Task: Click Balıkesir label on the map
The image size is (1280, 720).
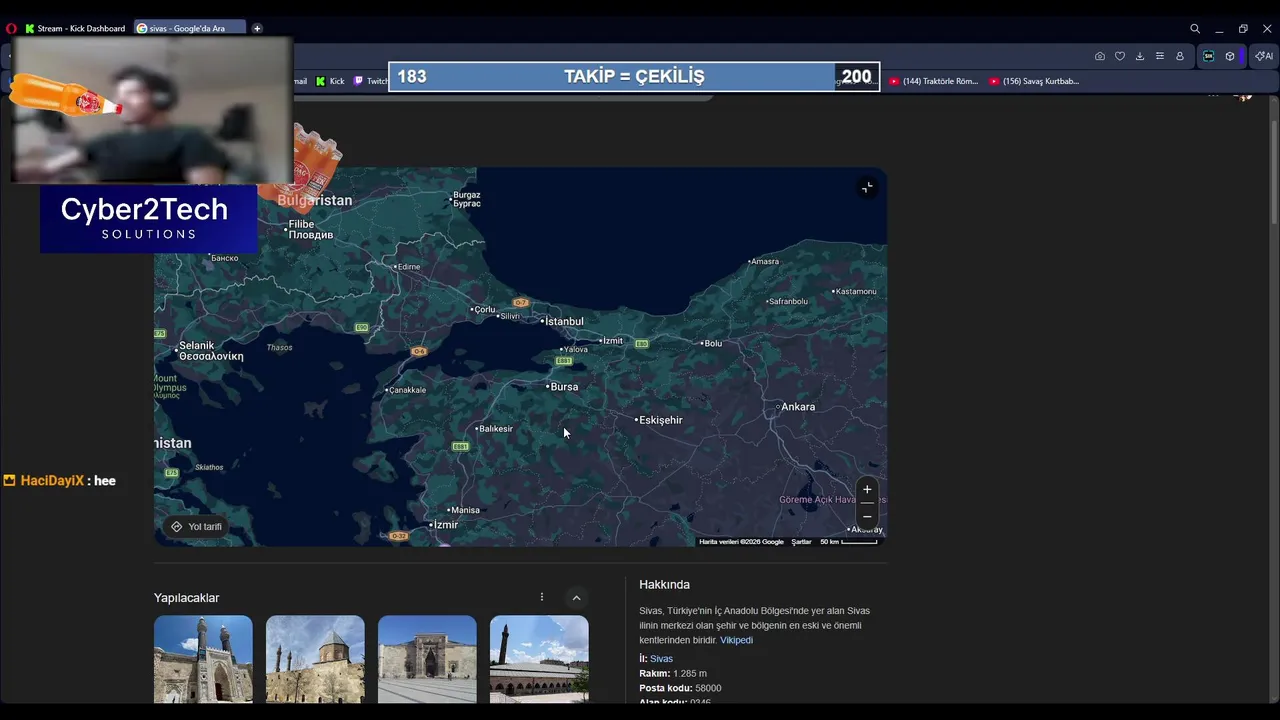Action: 494,429
